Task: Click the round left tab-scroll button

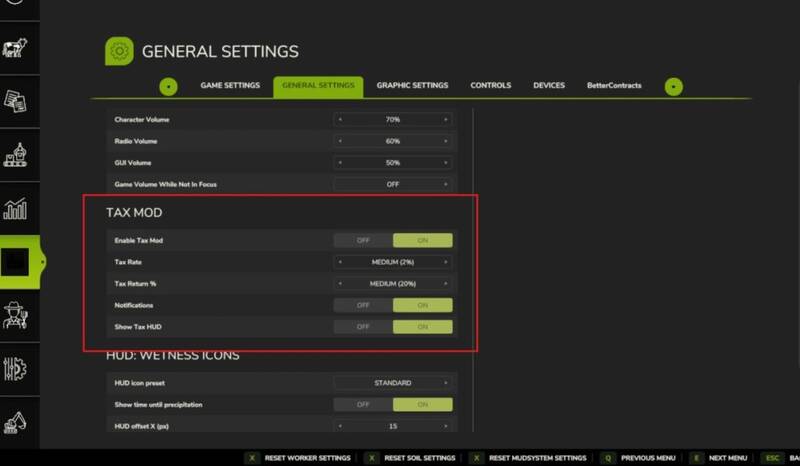Action: click(x=168, y=87)
